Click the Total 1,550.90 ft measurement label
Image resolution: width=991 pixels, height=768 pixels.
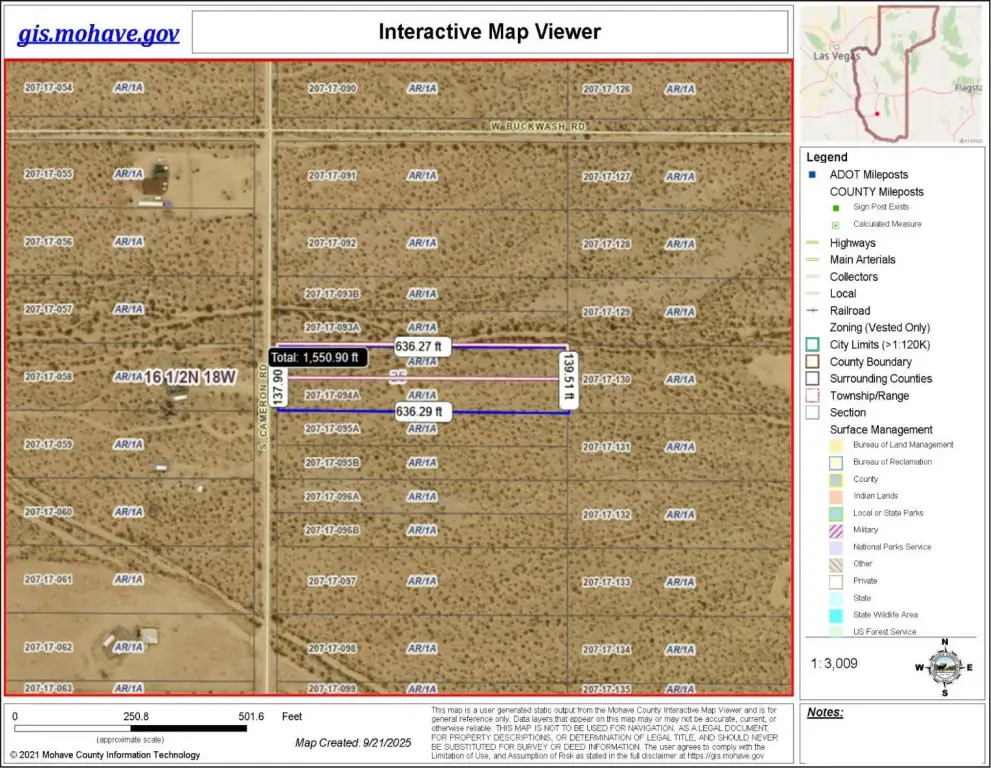tap(319, 357)
